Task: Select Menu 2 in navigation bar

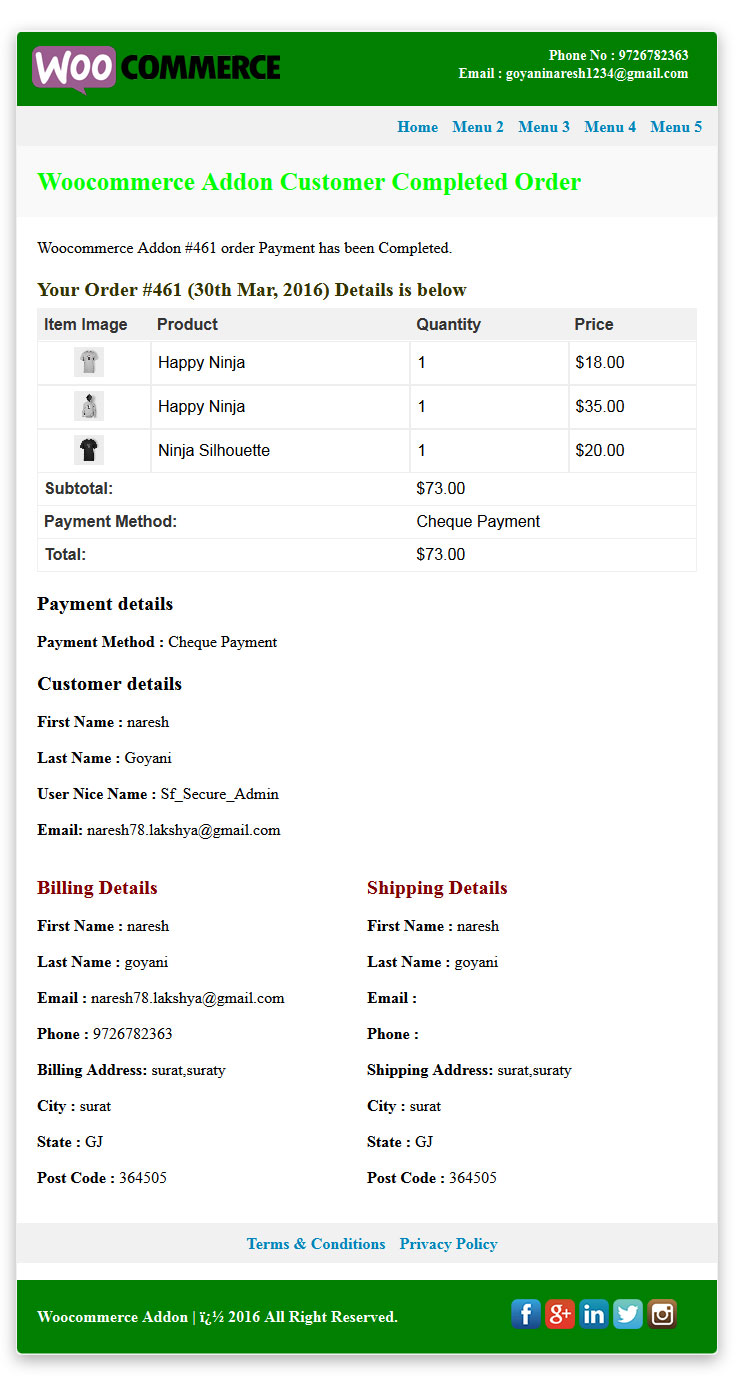Action: coord(478,127)
